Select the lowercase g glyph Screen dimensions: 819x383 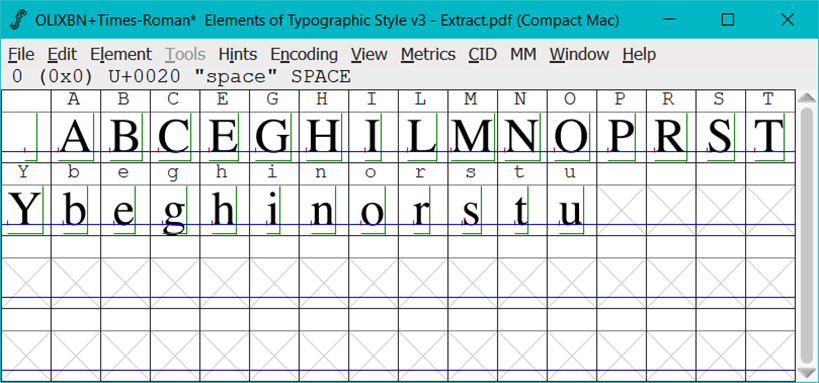click(175, 210)
